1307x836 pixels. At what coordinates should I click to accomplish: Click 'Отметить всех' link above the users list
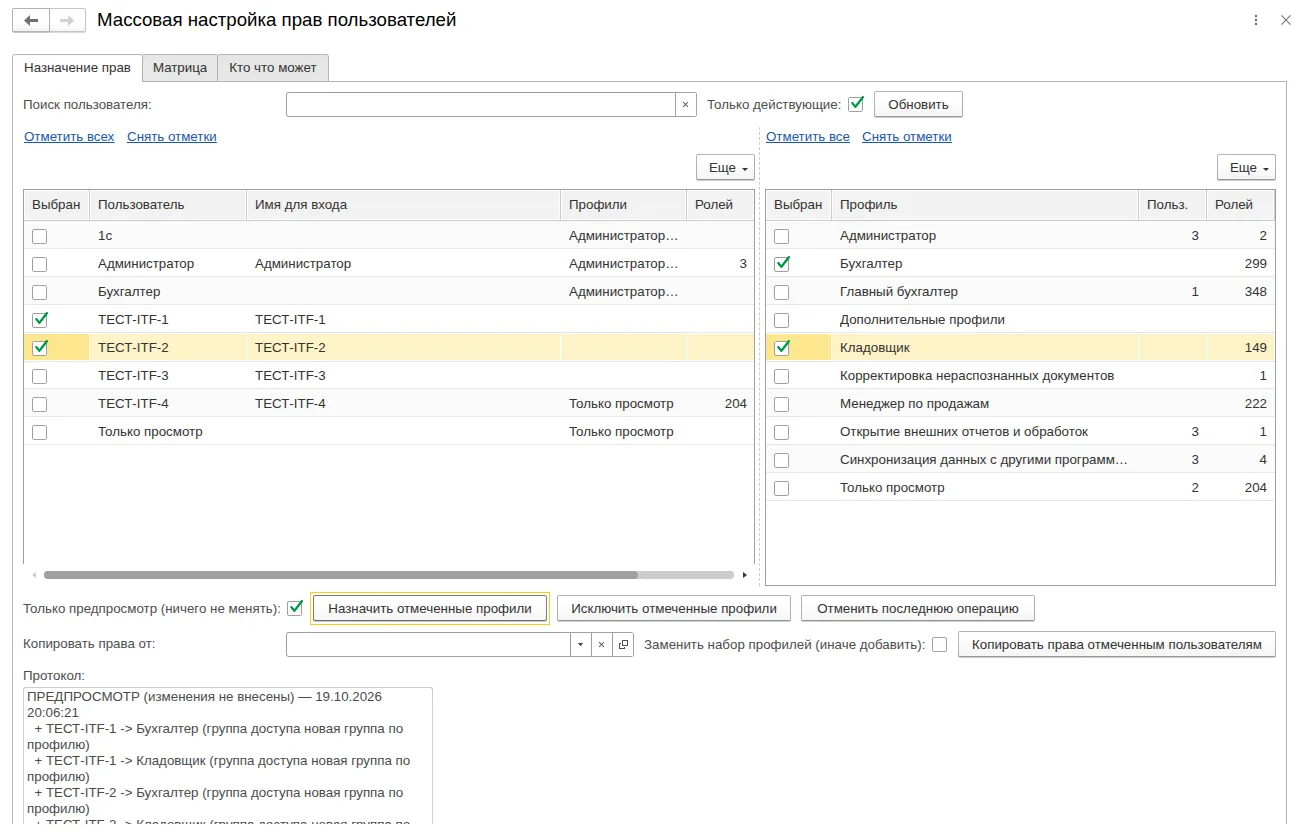tap(69, 137)
